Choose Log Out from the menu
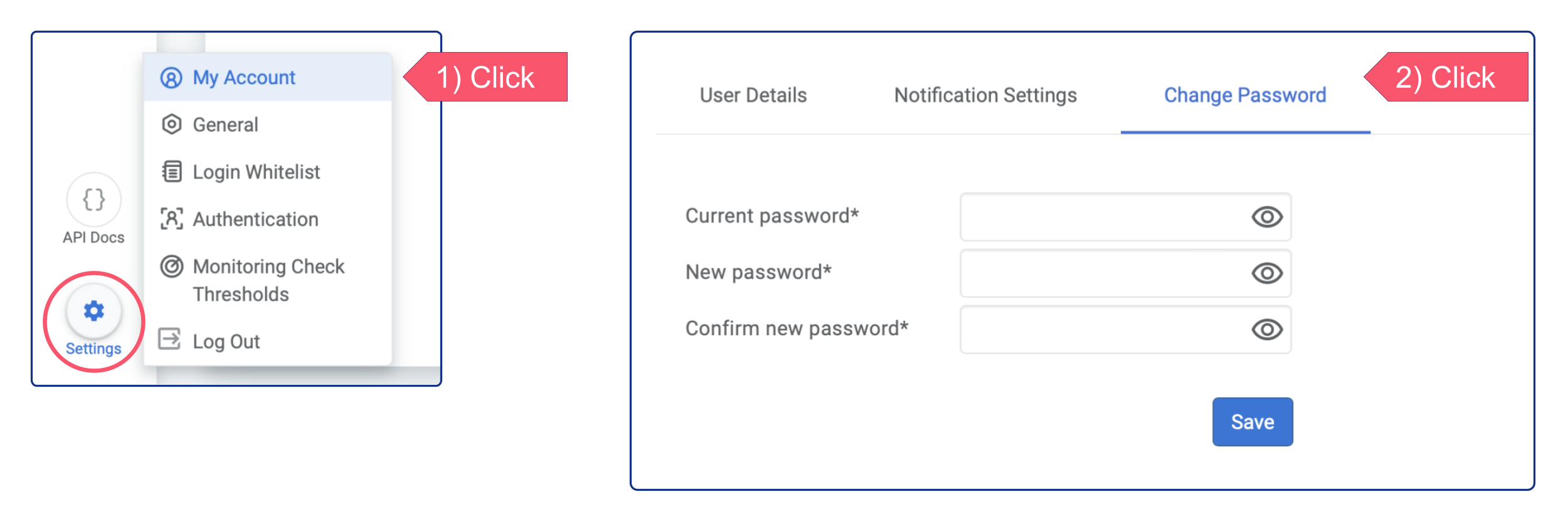 [x=226, y=340]
